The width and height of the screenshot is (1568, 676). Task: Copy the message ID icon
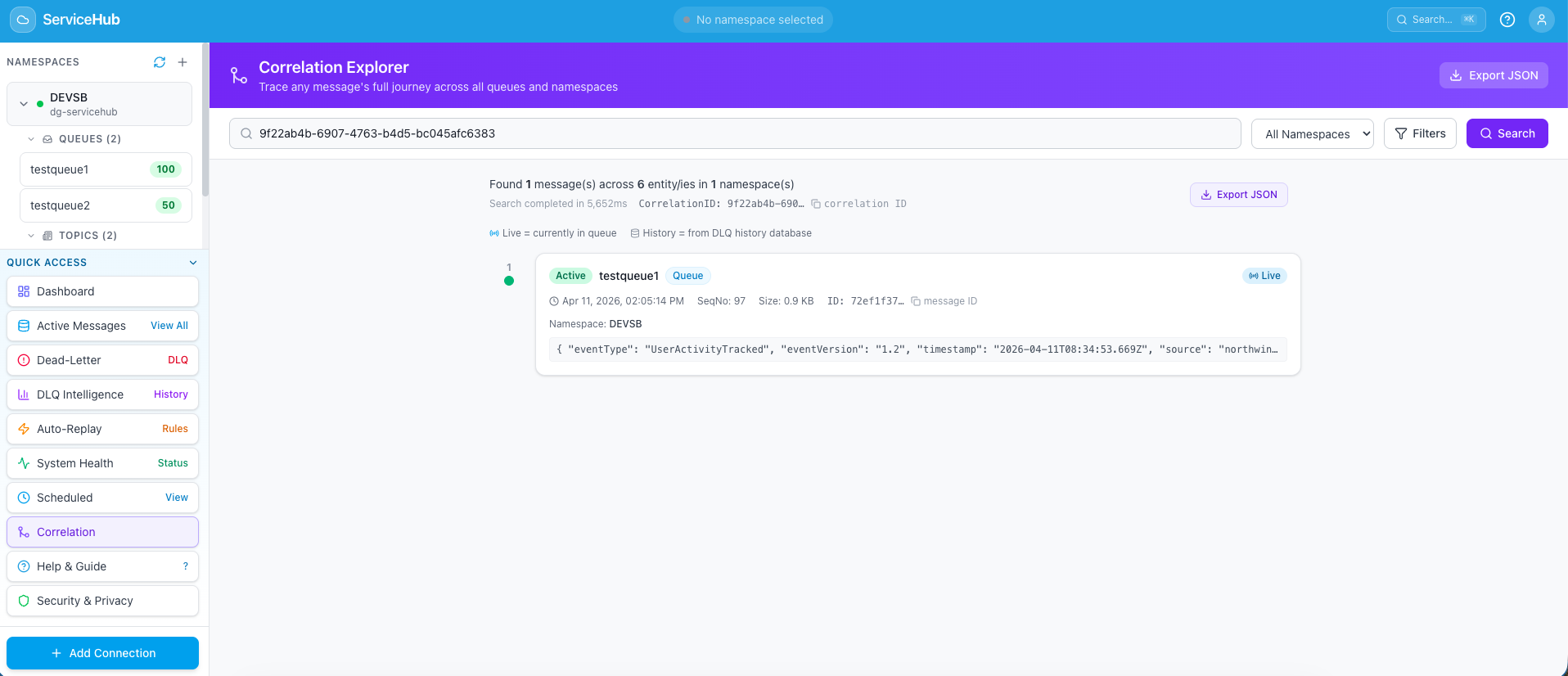tap(916, 301)
